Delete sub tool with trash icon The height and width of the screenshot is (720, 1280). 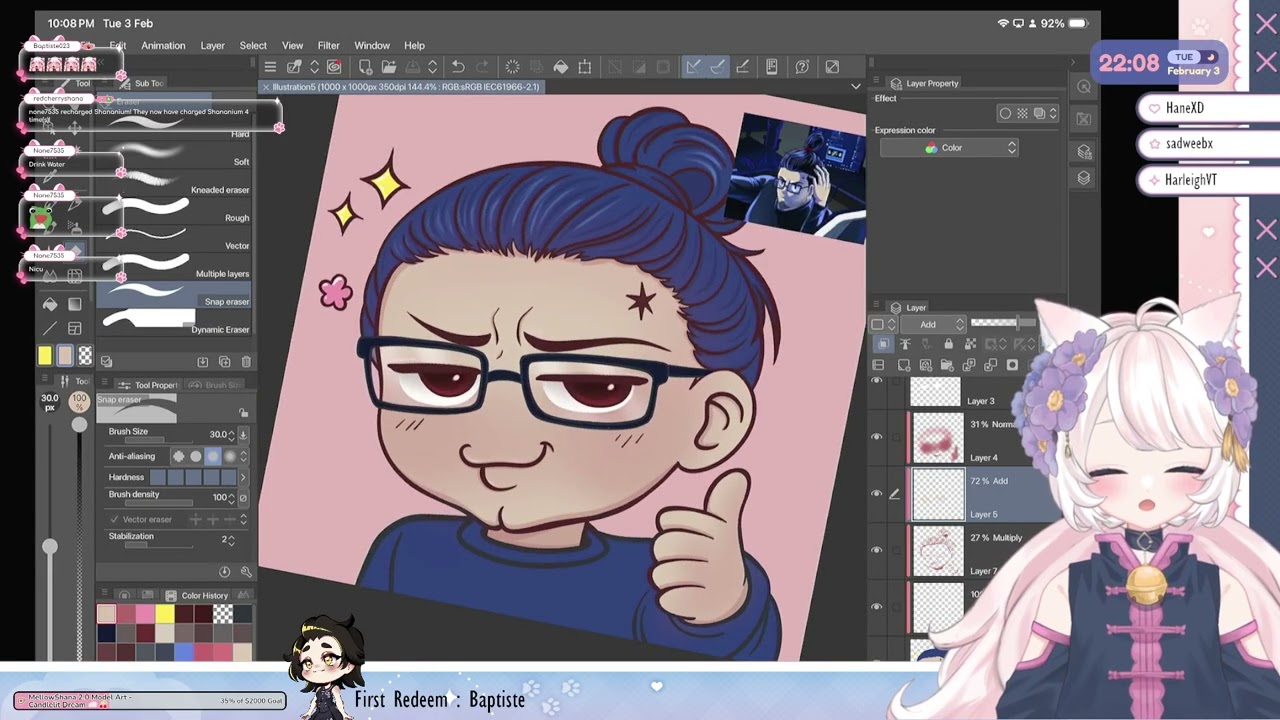pyautogui.click(x=247, y=362)
